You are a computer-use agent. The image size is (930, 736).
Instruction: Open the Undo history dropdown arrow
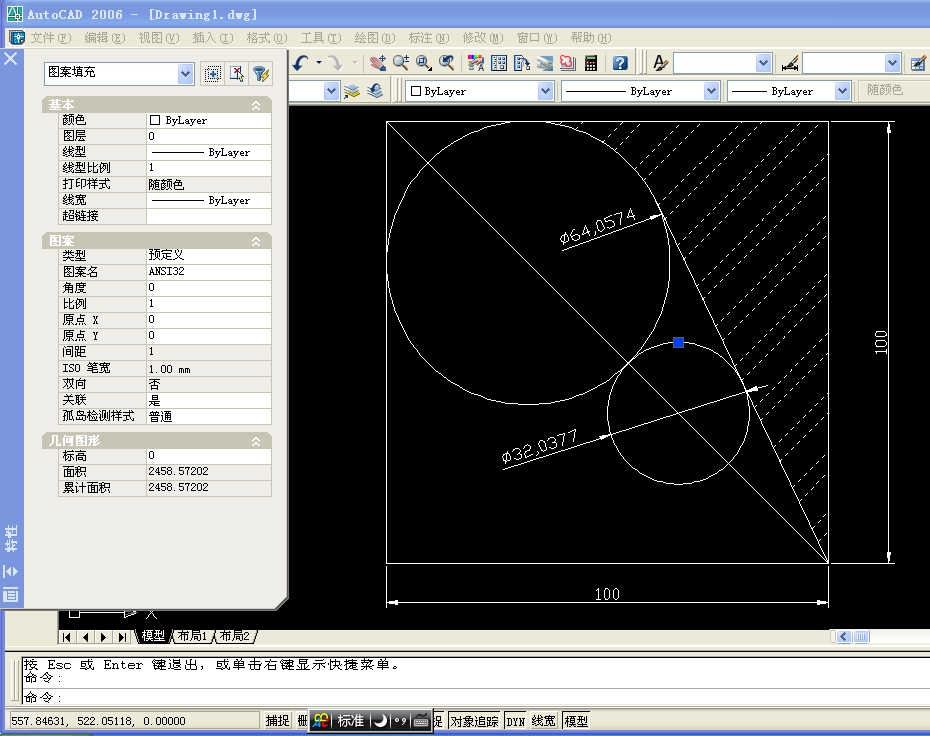[x=319, y=62]
